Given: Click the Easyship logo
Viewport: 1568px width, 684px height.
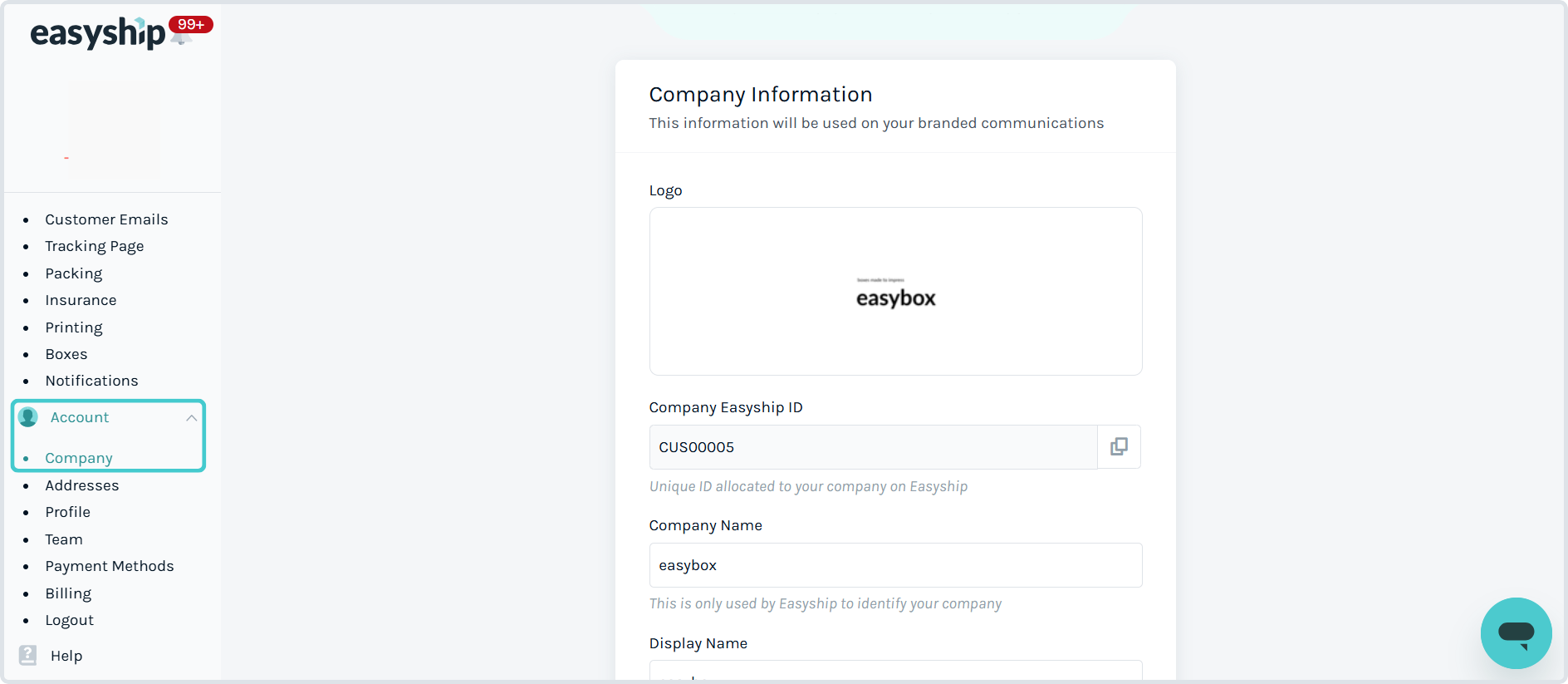Looking at the screenshot, I should point(97,33).
